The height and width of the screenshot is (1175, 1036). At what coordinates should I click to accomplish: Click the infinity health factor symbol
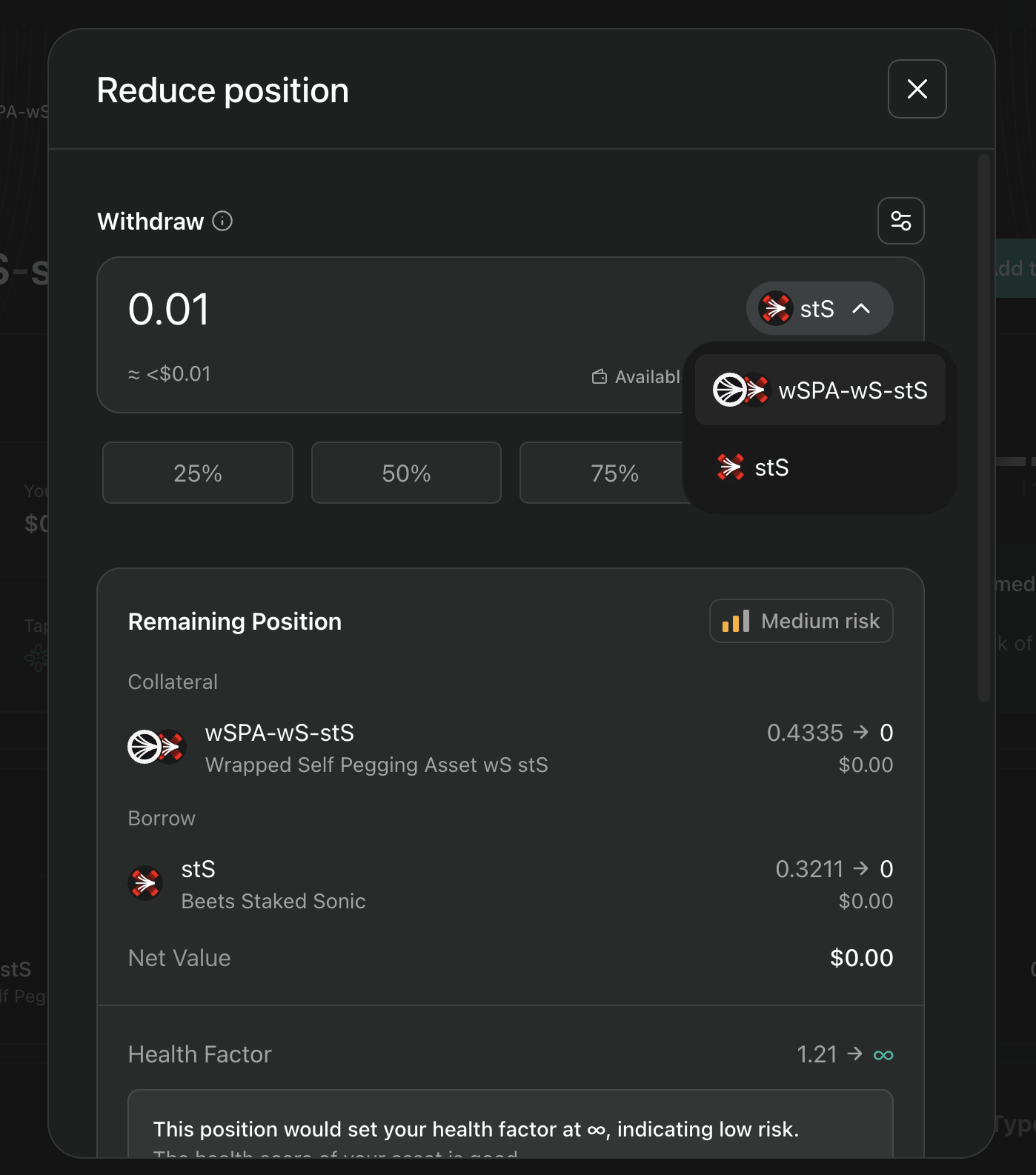[883, 1055]
